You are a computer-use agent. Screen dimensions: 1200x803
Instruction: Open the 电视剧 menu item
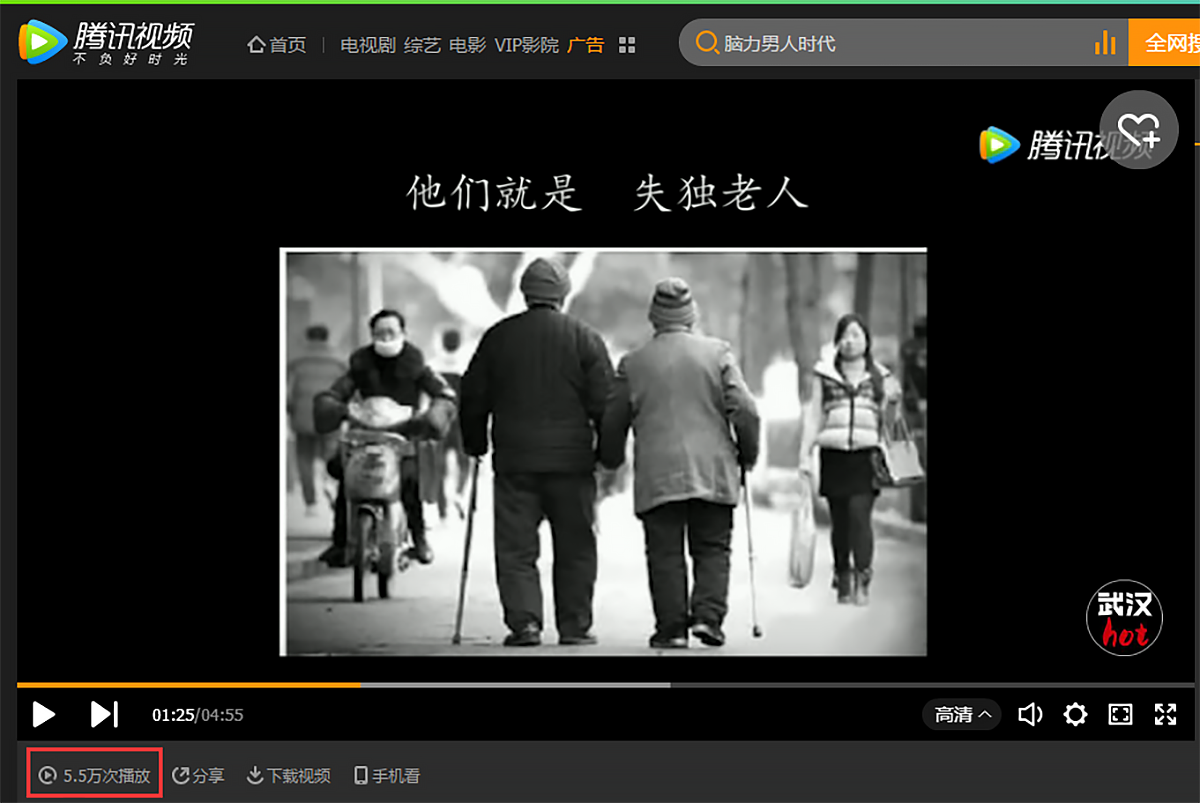368,45
